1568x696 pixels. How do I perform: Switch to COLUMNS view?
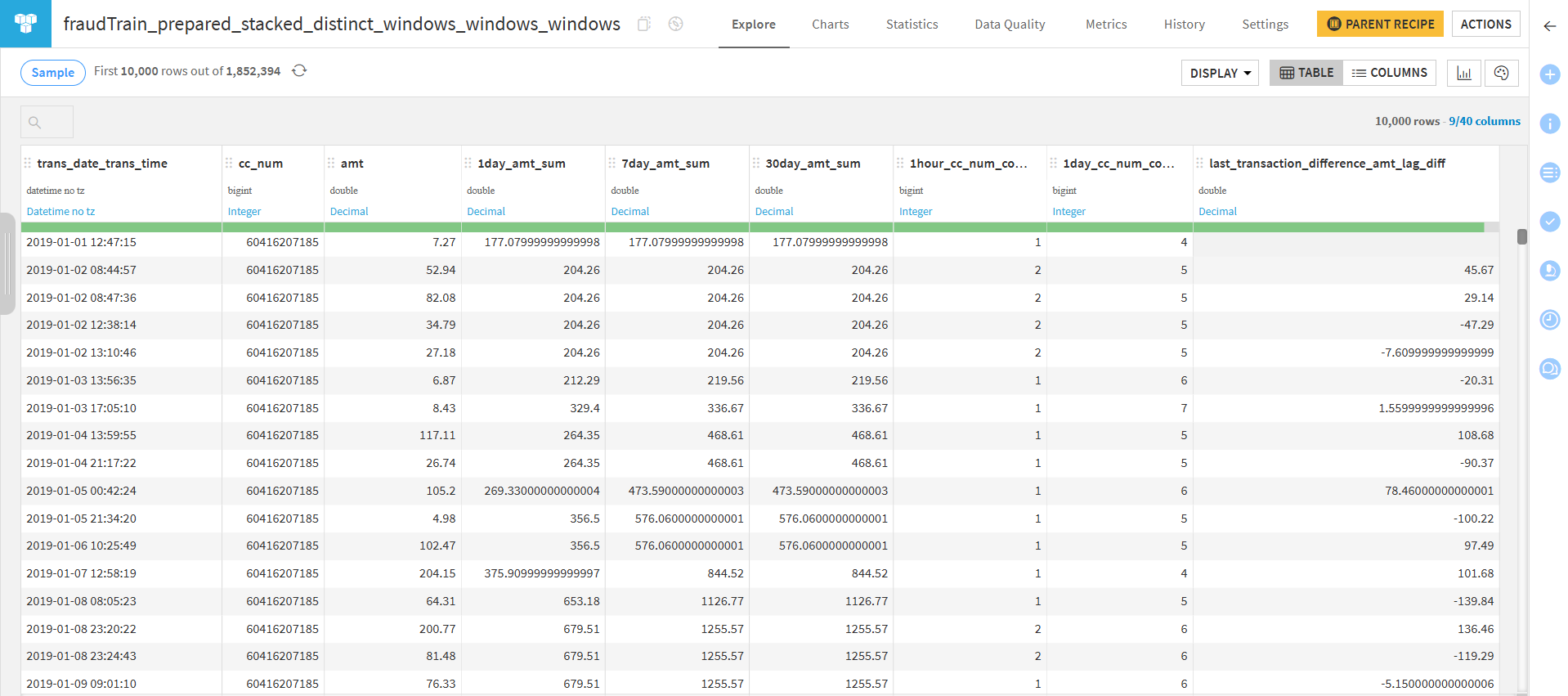(x=1390, y=73)
